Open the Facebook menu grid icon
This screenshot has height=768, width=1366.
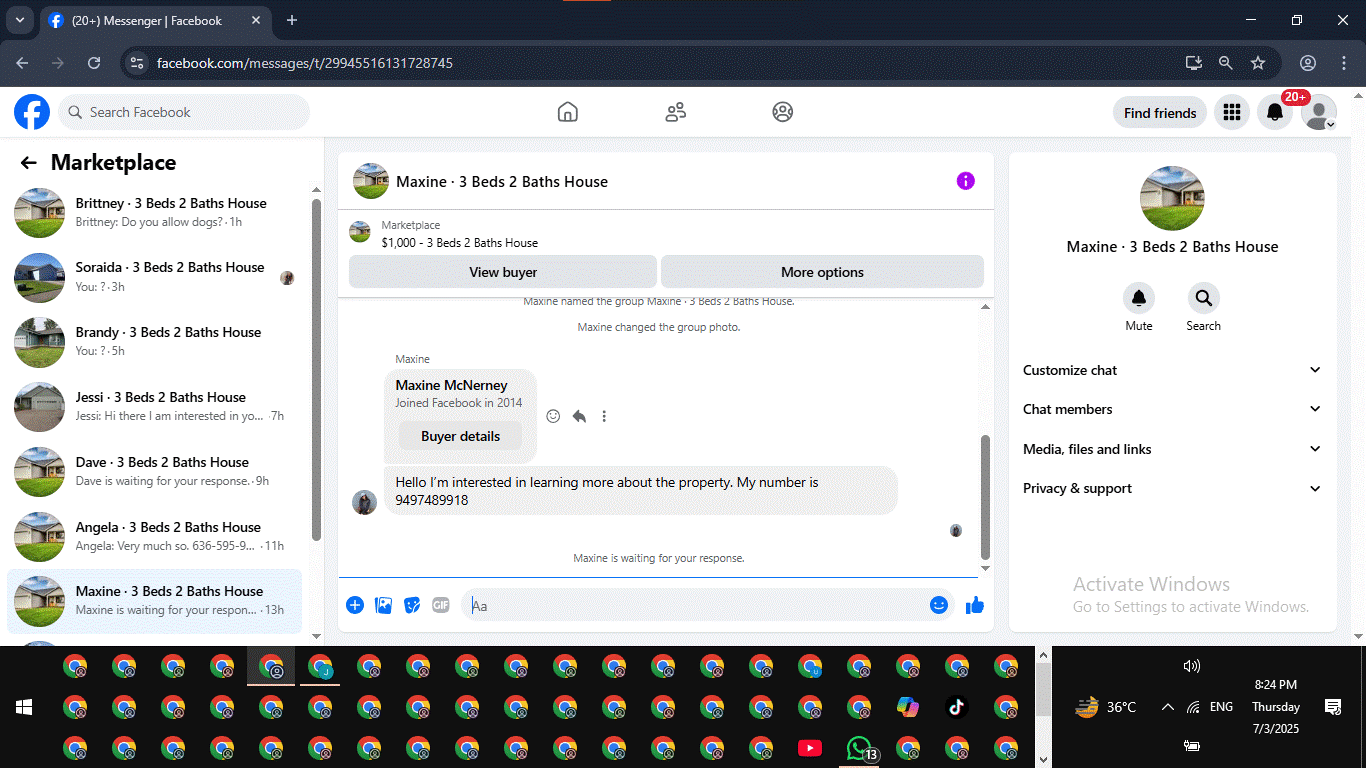pyautogui.click(x=1232, y=113)
